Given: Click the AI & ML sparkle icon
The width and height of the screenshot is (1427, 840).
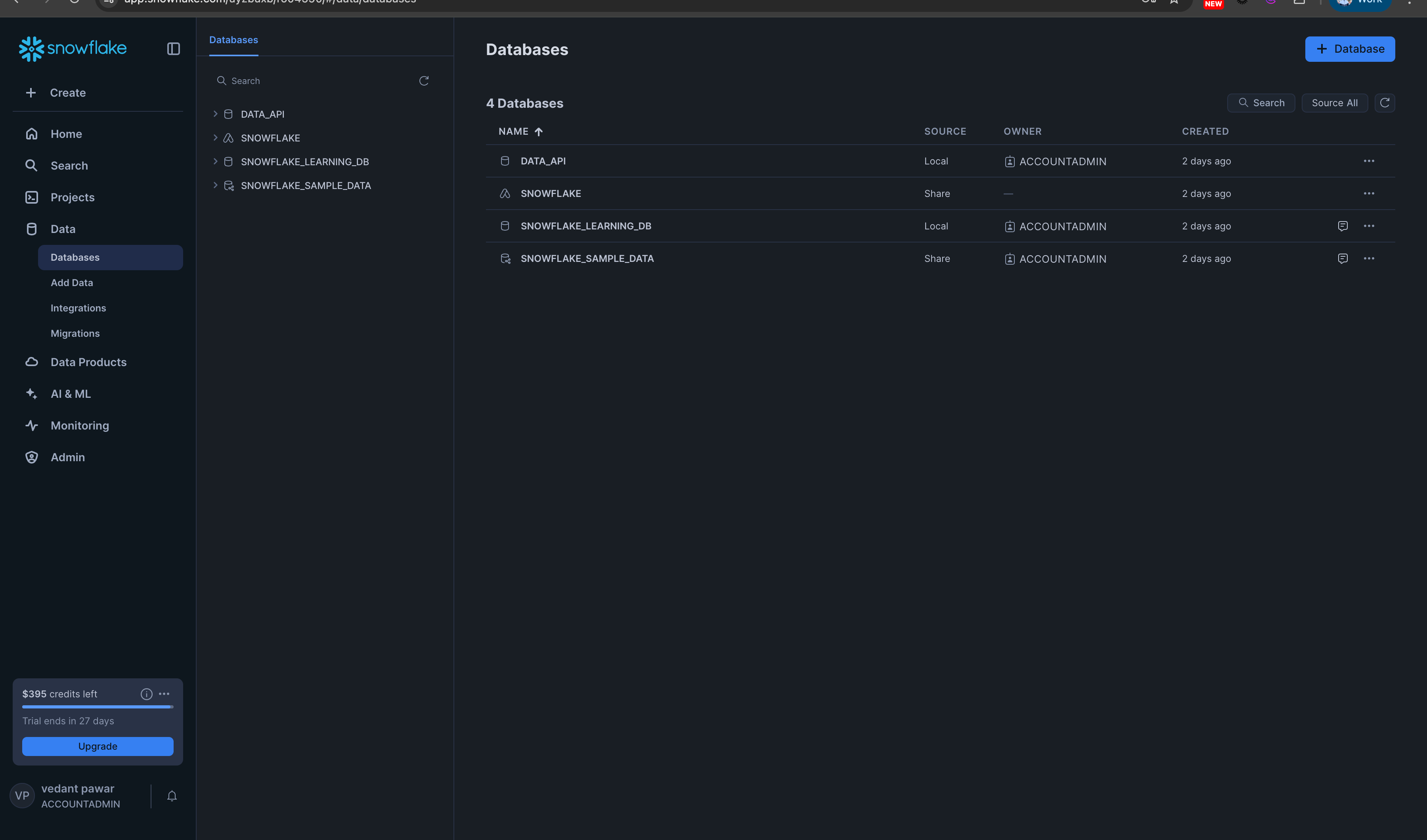Looking at the screenshot, I should (x=32, y=393).
